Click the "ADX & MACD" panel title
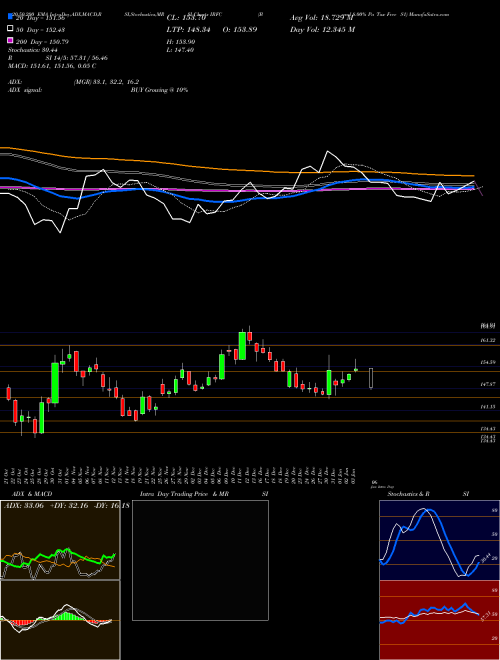Image resolution: width=500 pixels, height=660 pixels. click(x=32, y=494)
